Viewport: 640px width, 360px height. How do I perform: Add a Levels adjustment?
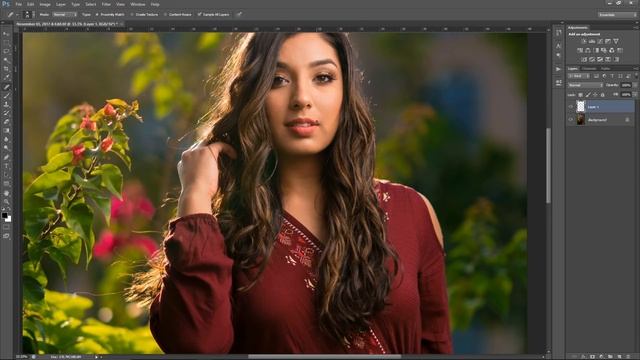point(592,42)
